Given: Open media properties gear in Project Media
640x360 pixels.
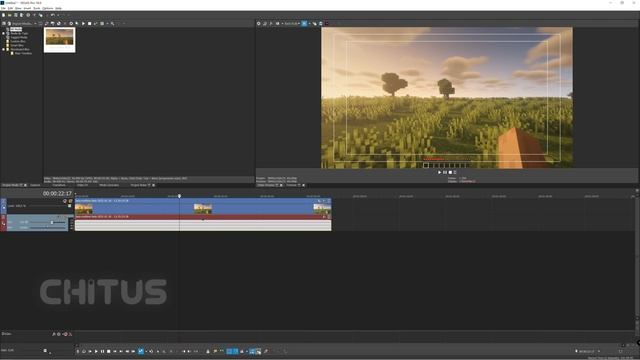Looking at the screenshot, I should (x=71, y=24).
